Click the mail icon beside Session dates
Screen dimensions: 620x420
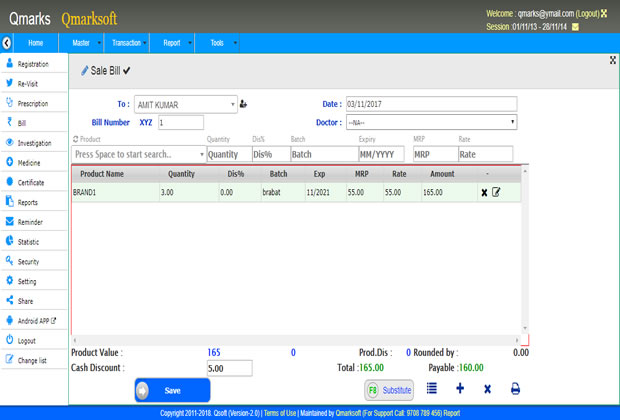(576, 27)
